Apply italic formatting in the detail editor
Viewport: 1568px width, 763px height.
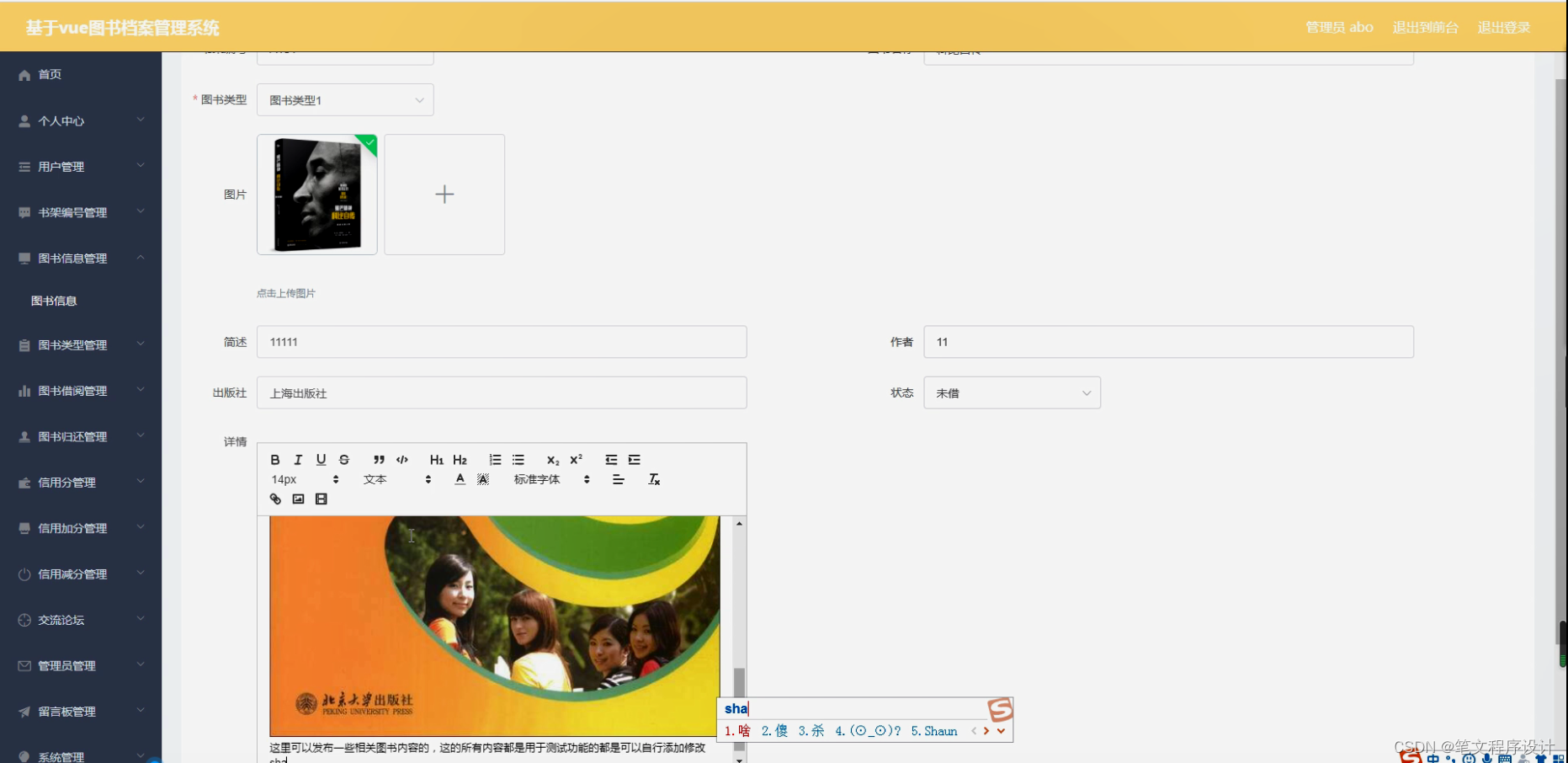pos(297,459)
